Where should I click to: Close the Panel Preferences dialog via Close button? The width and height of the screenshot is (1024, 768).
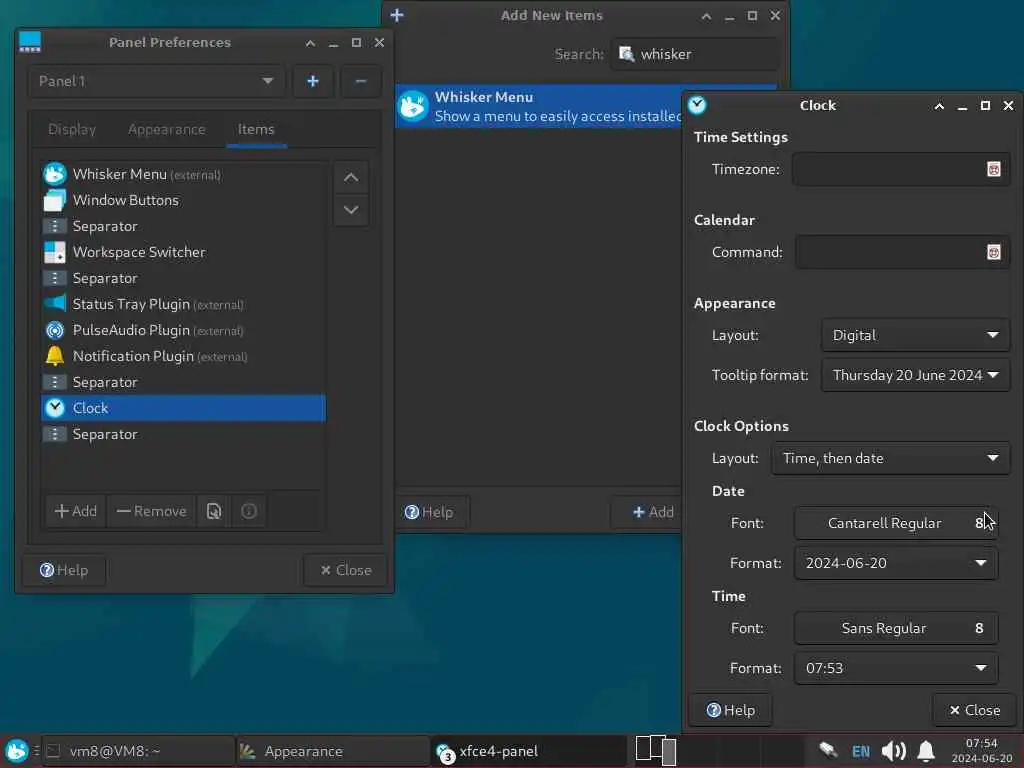coord(345,570)
